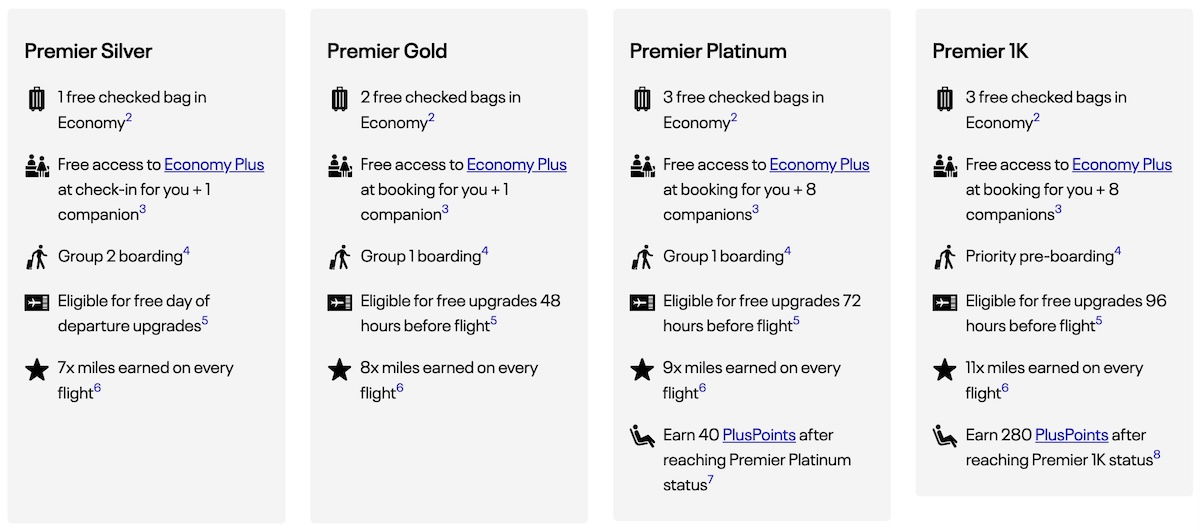This screenshot has height=531, width=1200.
Task: Click the Premier Gold heading
Action: click(387, 51)
